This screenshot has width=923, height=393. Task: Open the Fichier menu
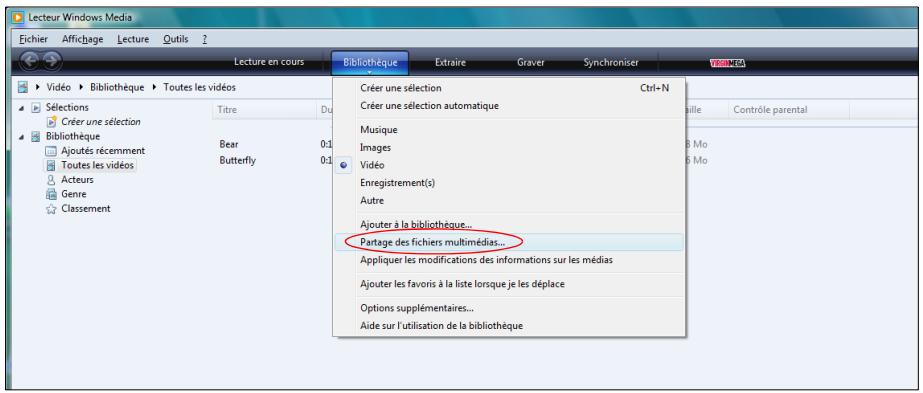coord(33,39)
